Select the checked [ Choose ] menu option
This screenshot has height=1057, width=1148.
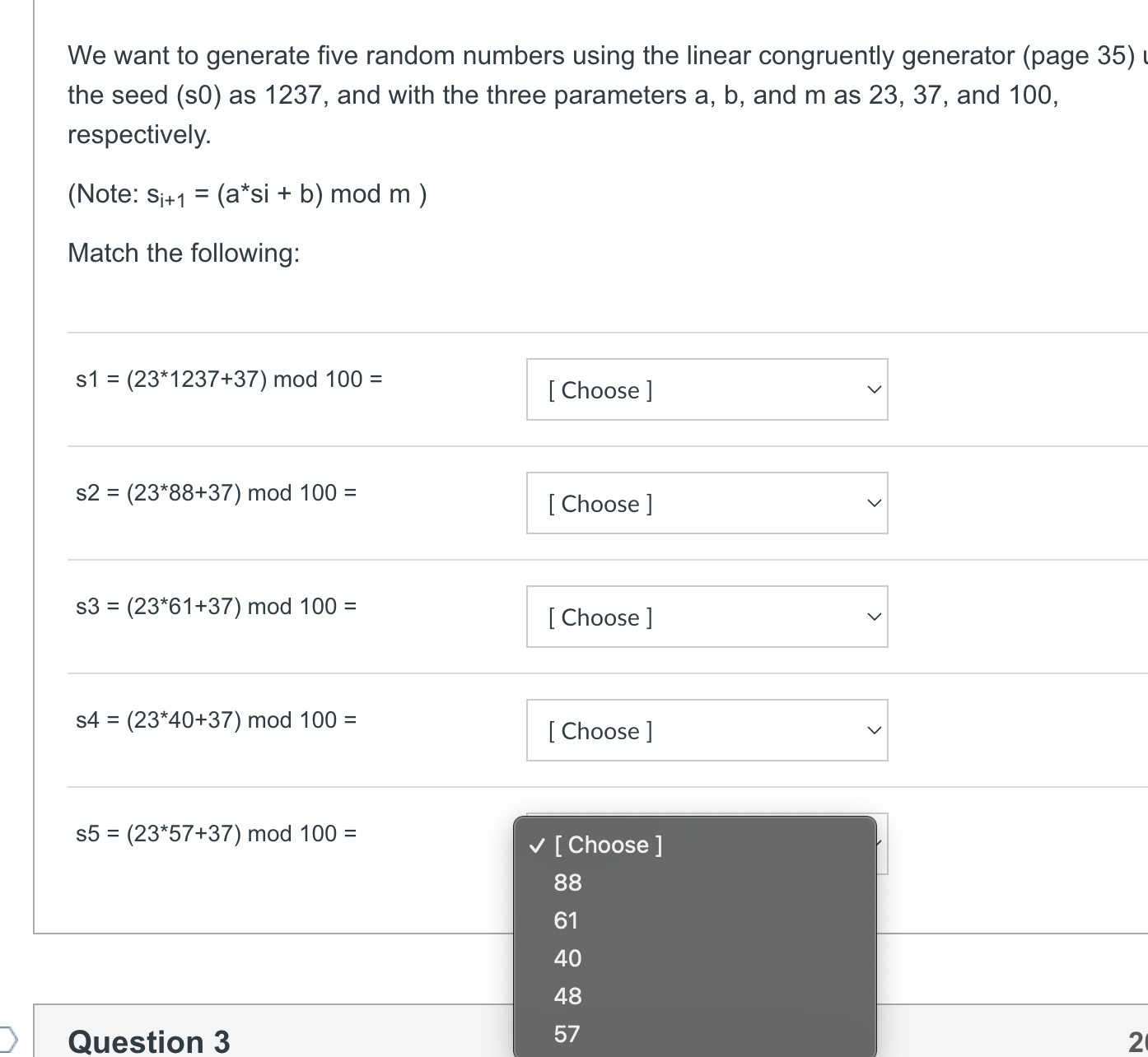(694, 845)
